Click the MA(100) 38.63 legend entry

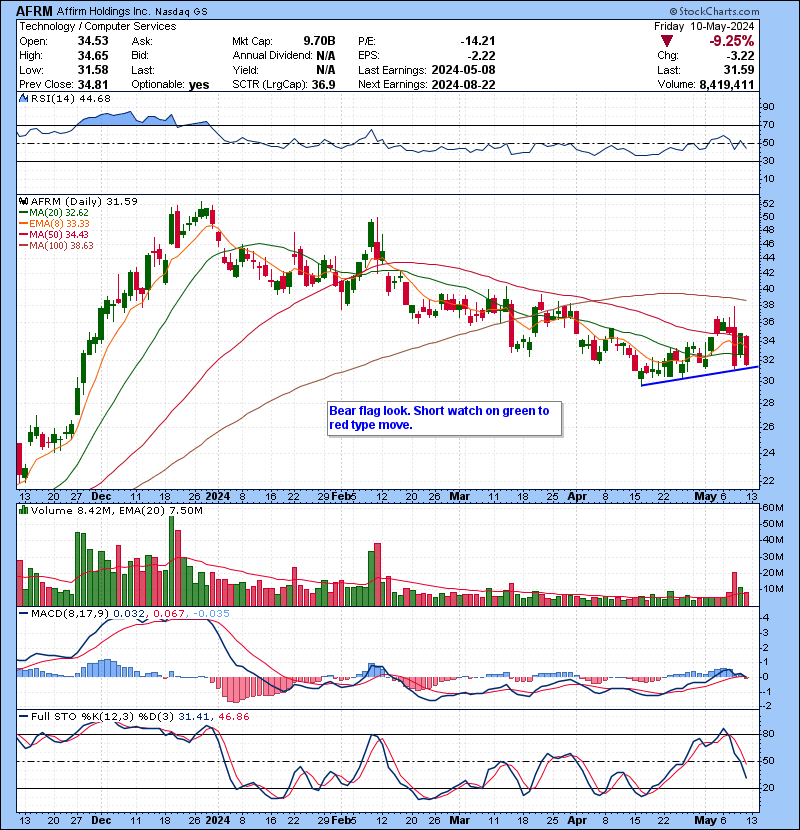click(x=56, y=246)
